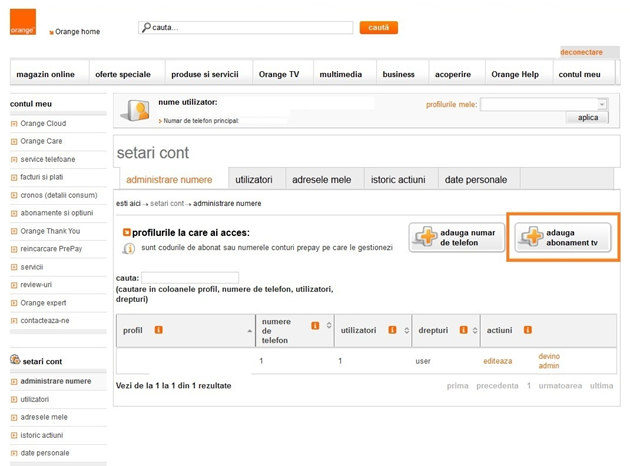Open the produse si servicii menu
Viewport: 630px width, 466px height.
(x=205, y=74)
